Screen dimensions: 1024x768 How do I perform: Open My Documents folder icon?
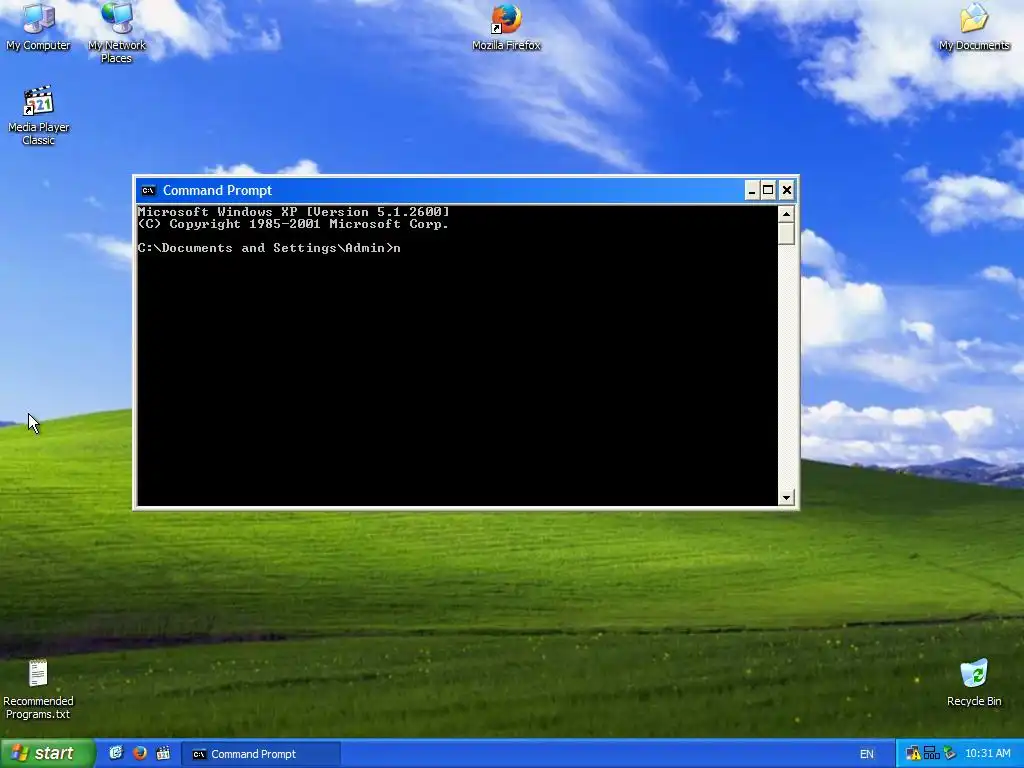[974, 27]
